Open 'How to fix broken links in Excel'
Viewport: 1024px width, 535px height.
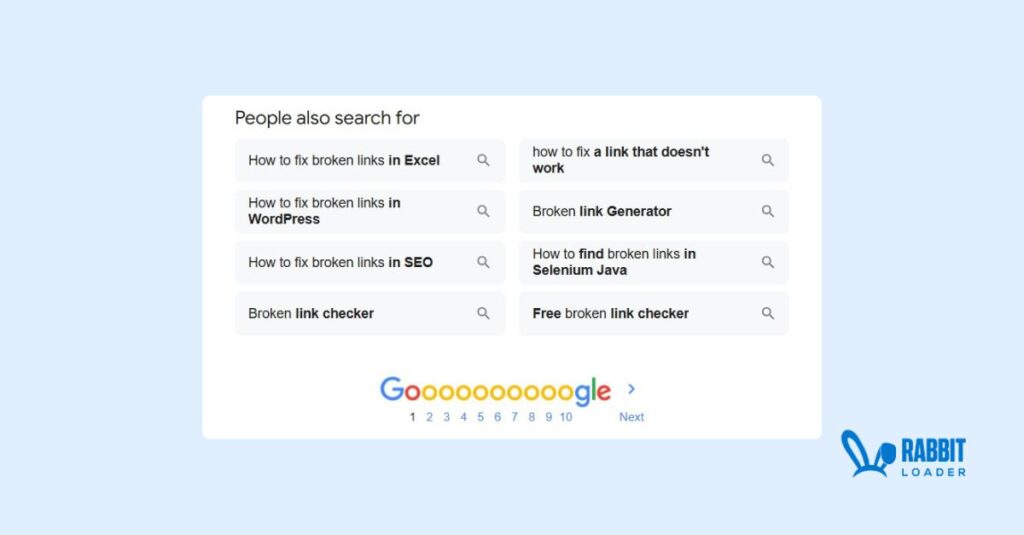click(370, 160)
